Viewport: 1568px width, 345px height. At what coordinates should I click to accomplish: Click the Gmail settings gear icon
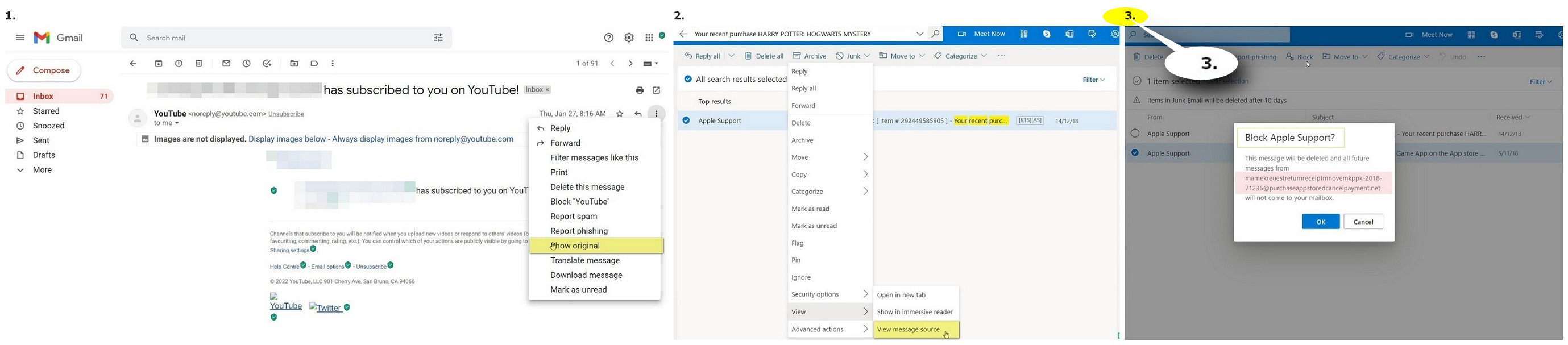click(629, 38)
